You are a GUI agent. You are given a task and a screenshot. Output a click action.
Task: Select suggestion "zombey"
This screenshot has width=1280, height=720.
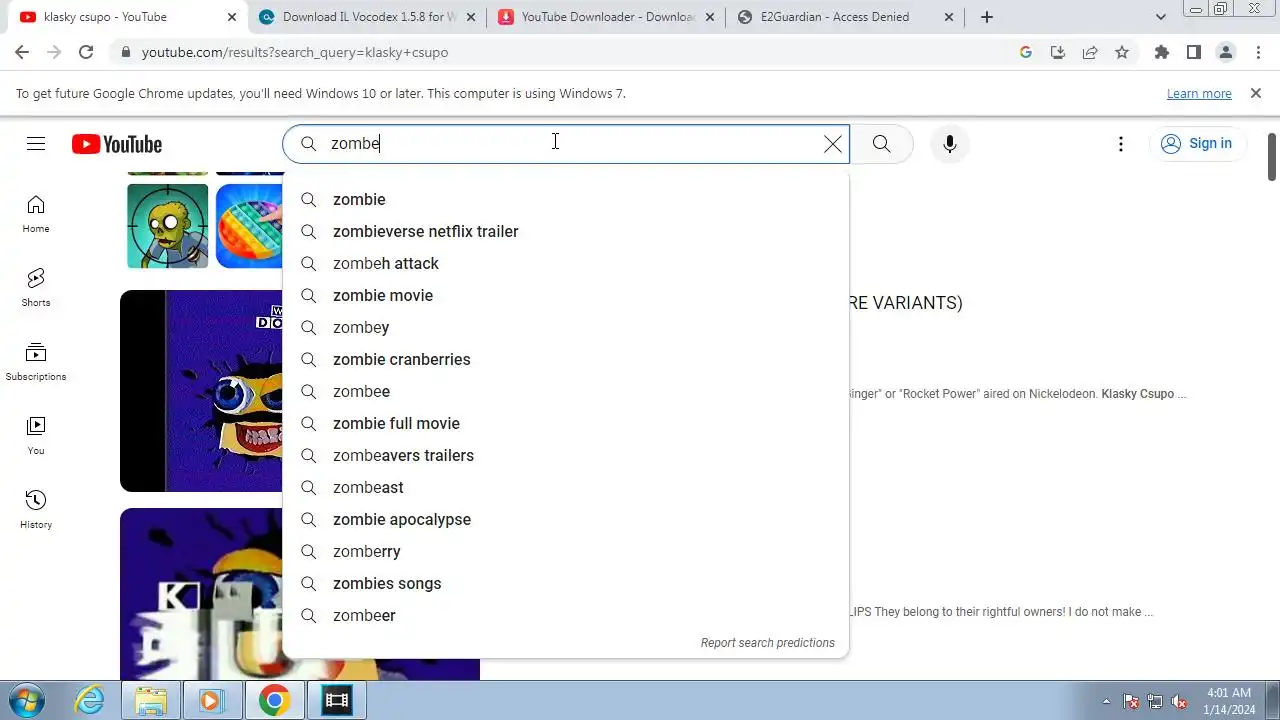click(x=566, y=328)
